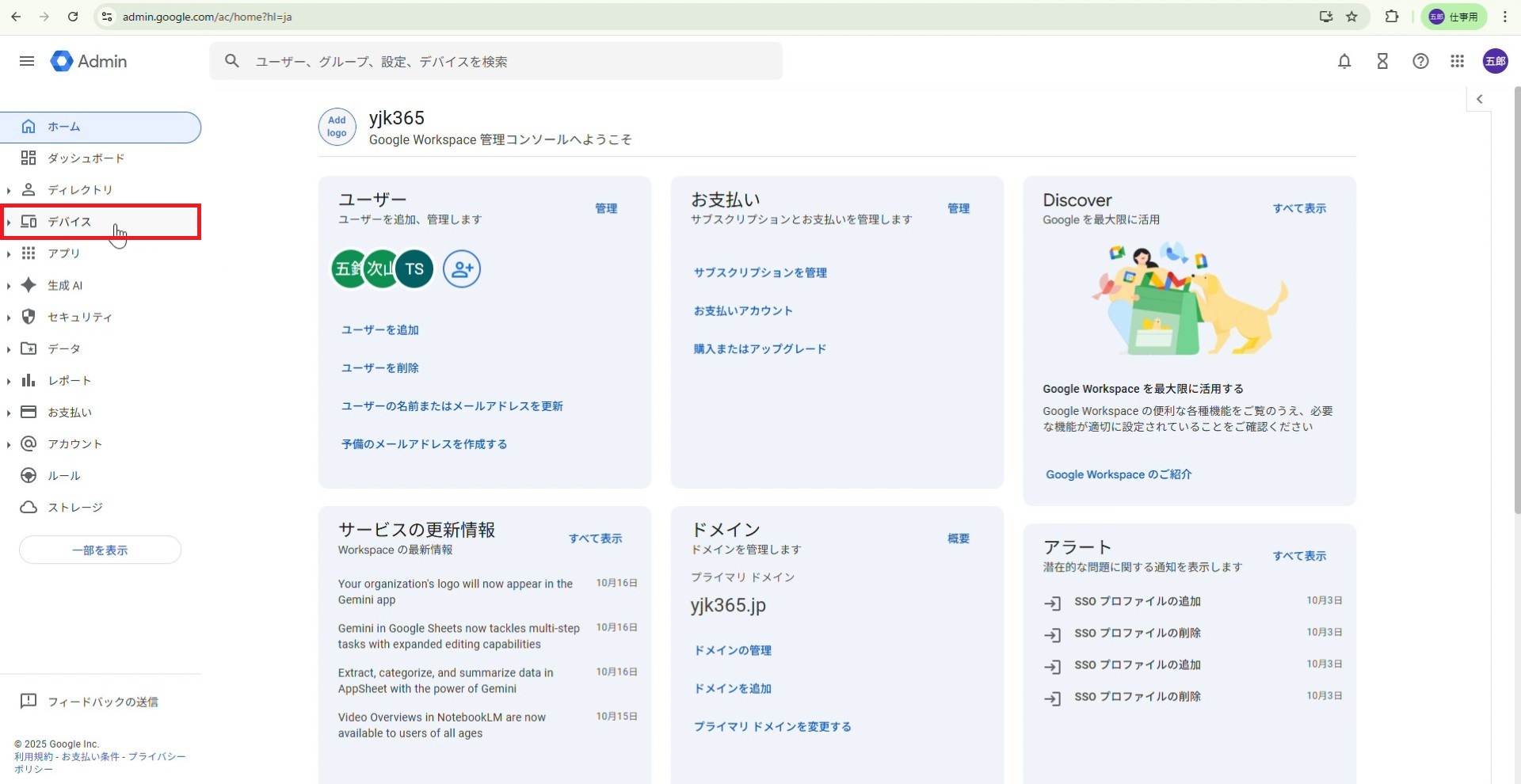Screen dimensions: 1521x784
Task: Click the 一部を表示 button
Action: [100, 550]
